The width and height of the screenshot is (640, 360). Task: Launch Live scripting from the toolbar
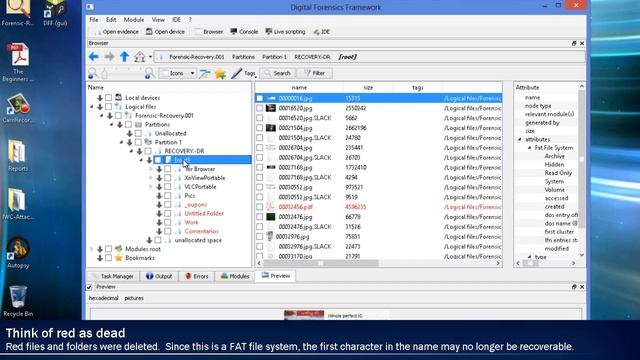point(285,32)
